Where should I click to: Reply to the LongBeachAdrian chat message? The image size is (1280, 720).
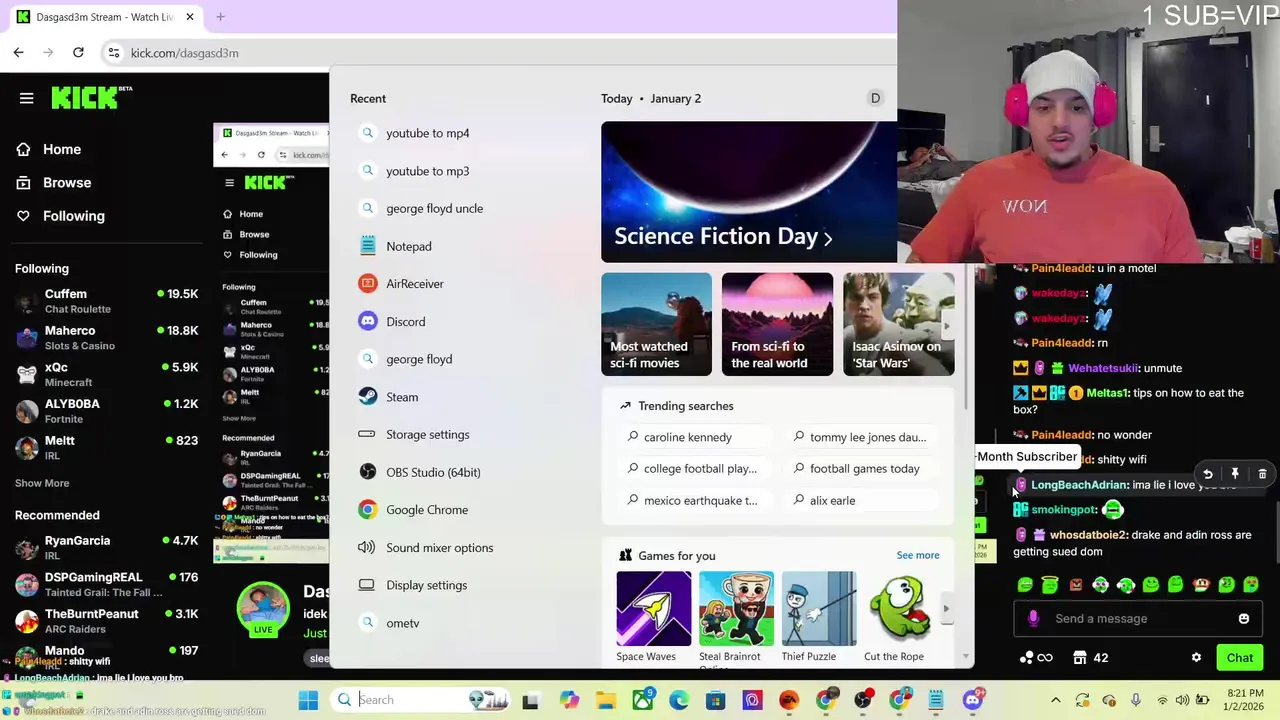tap(1208, 474)
